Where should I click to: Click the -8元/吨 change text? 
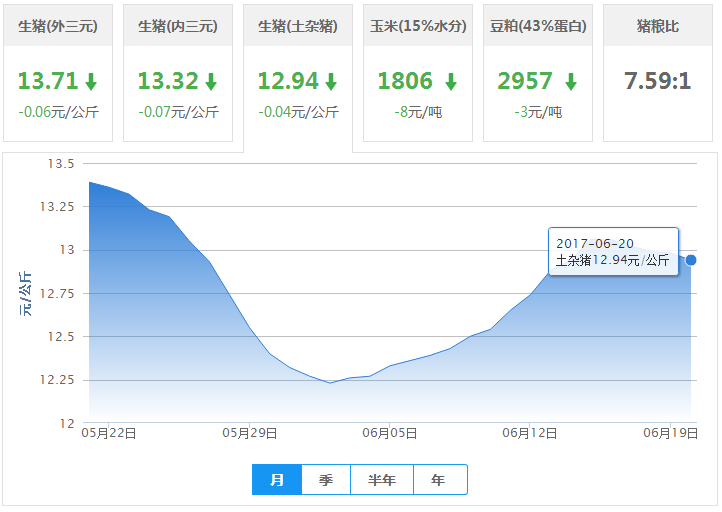tap(418, 112)
